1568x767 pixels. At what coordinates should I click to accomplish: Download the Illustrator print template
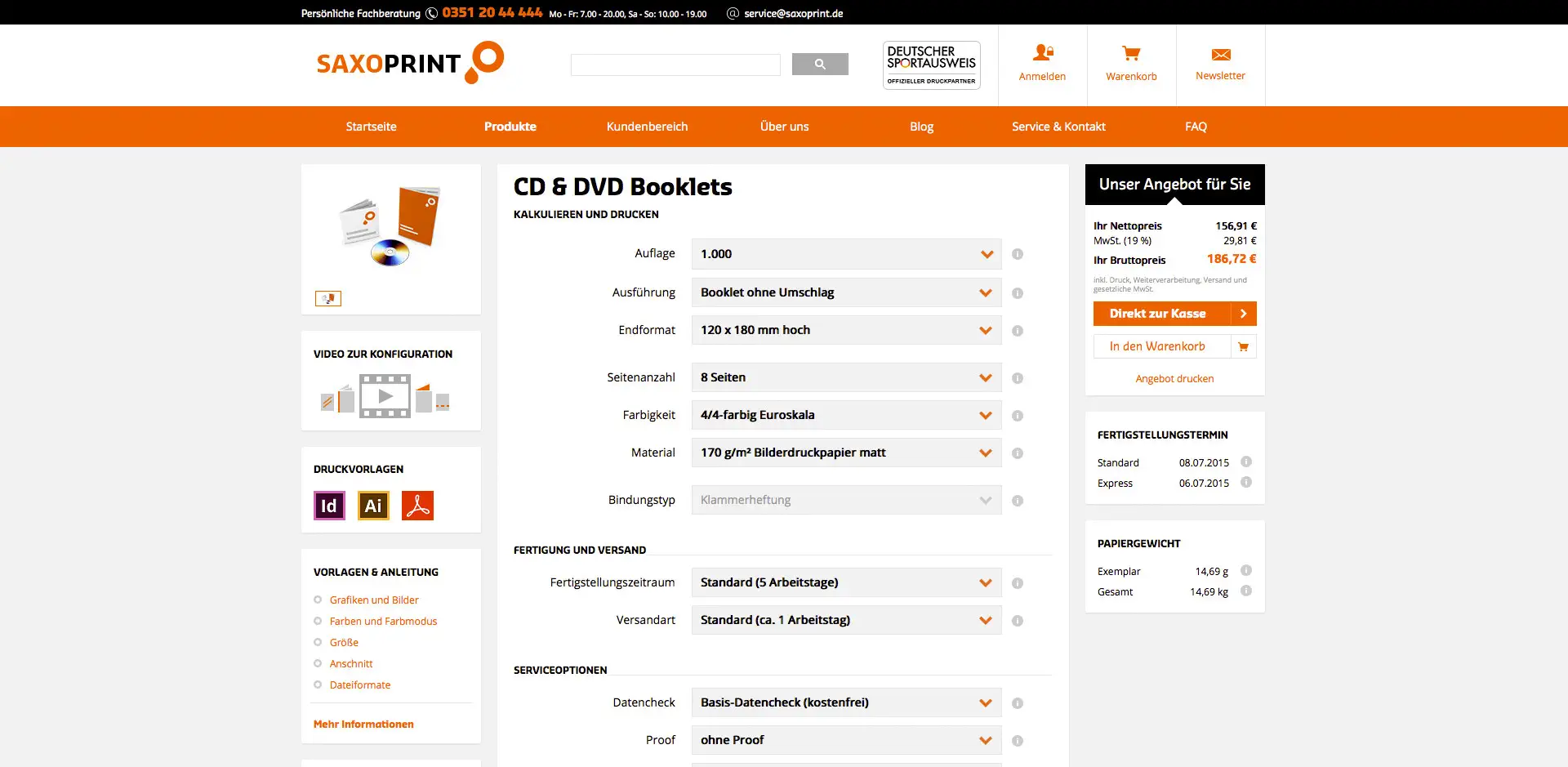tap(373, 506)
